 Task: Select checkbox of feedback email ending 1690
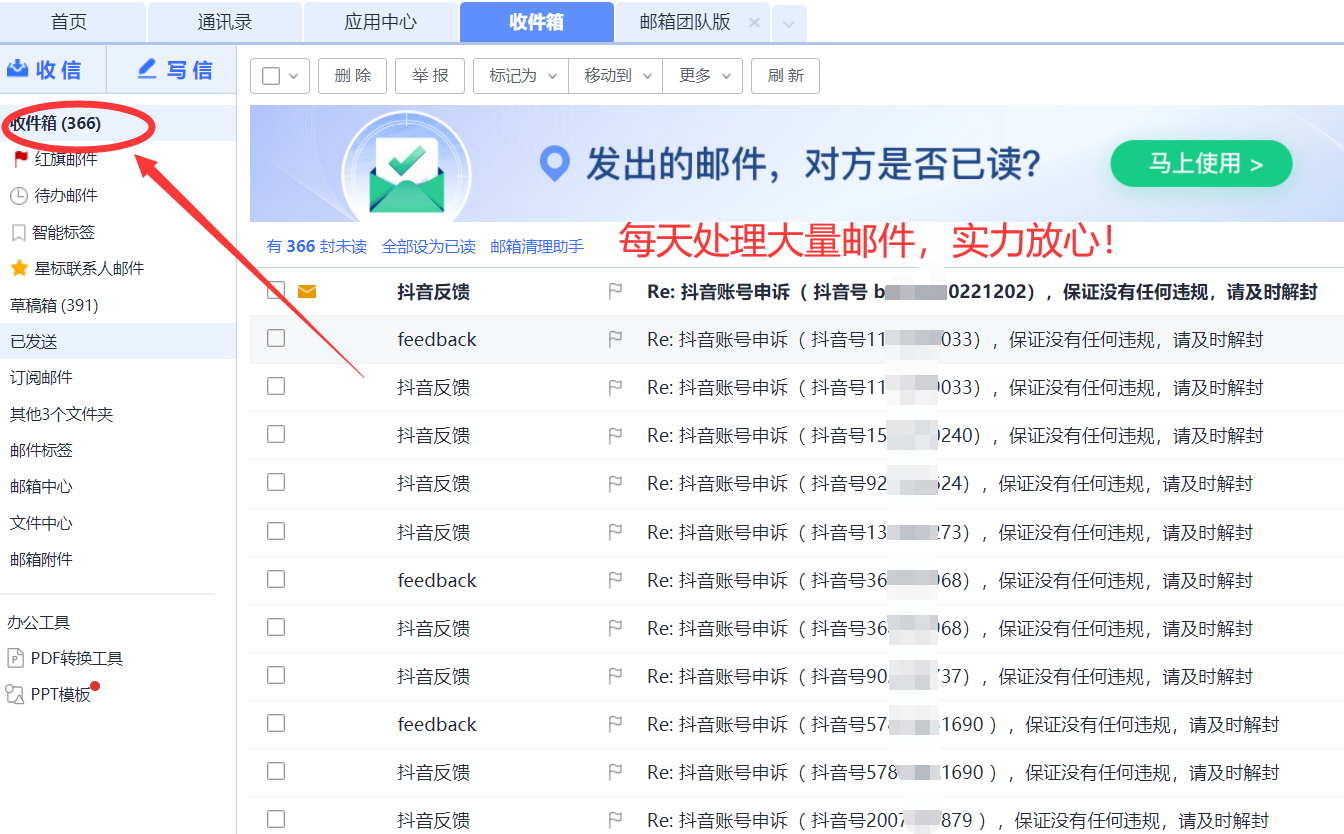coord(276,723)
